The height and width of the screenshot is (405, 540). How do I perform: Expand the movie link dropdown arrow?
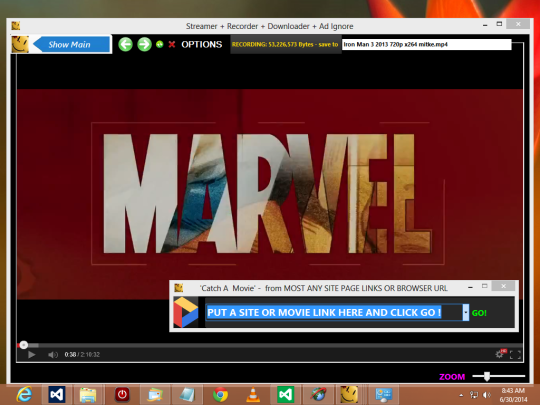pyautogui.click(x=466, y=312)
